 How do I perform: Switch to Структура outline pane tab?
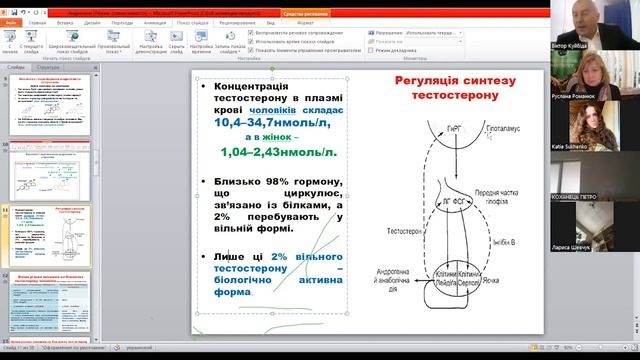(48, 67)
